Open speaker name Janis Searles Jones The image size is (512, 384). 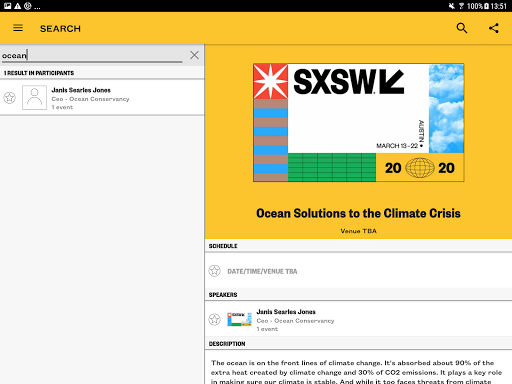tap(286, 312)
